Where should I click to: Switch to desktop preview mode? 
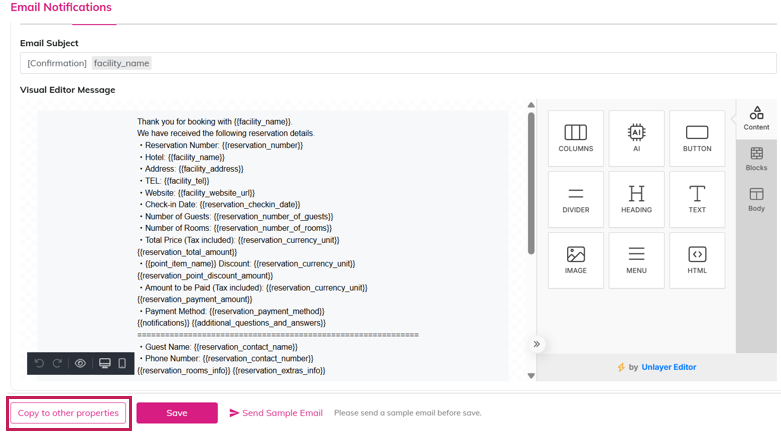pyautogui.click(x=105, y=364)
